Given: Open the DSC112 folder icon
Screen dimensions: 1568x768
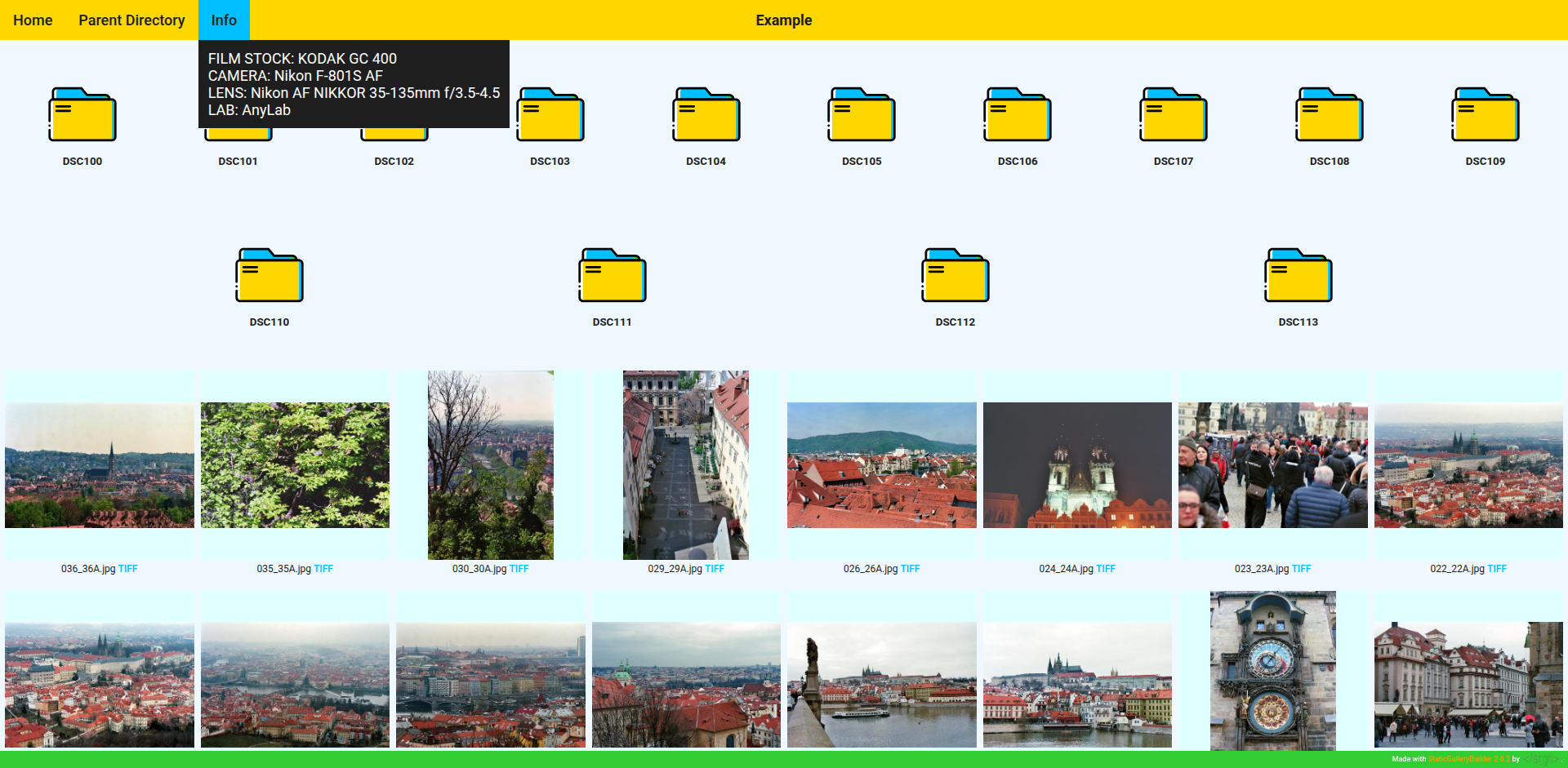Looking at the screenshot, I should 955,276.
